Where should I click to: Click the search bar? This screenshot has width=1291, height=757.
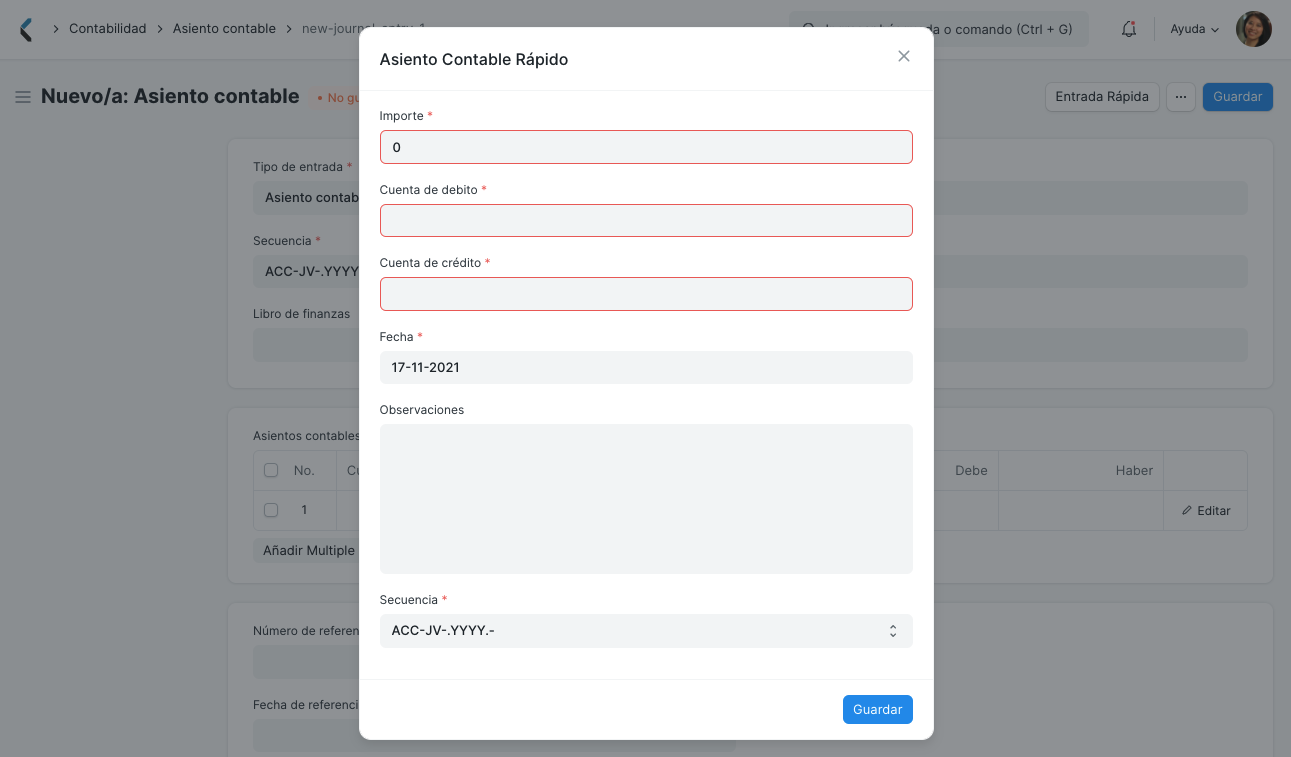(x=939, y=29)
